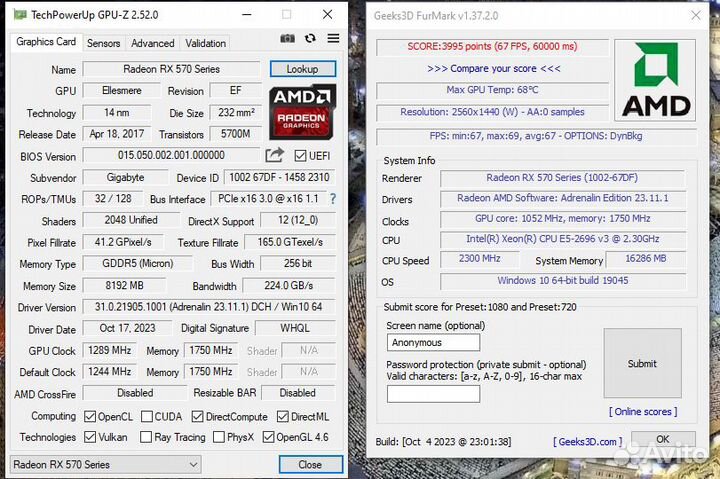Click the GPU Name field Radeon RX 570 Series
The height and width of the screenshot is (479, 720).
pos(171,69)
